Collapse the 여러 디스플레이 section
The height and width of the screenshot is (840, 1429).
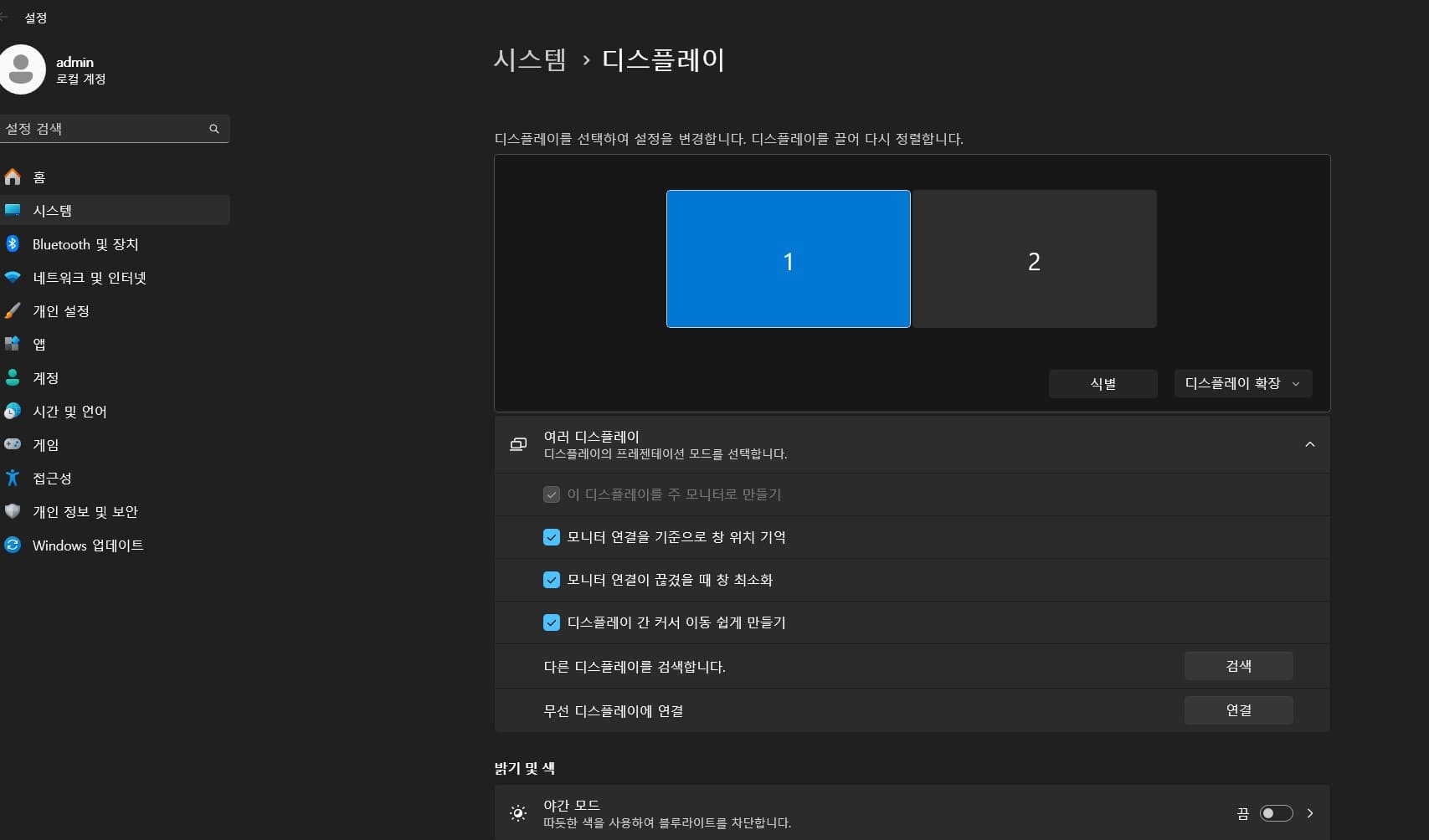(x=1310, y=444)
